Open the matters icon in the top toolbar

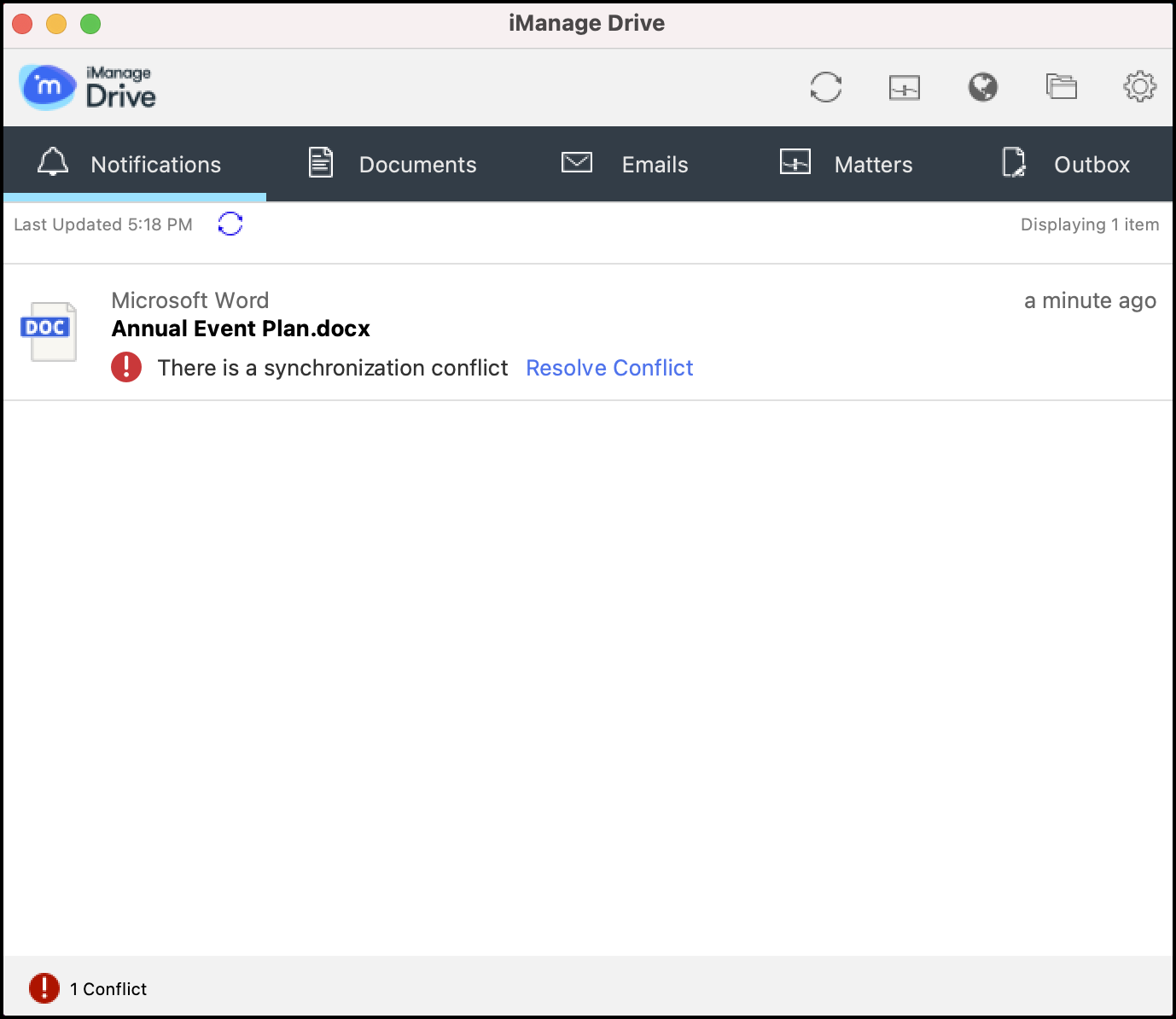tap(904, 87)
